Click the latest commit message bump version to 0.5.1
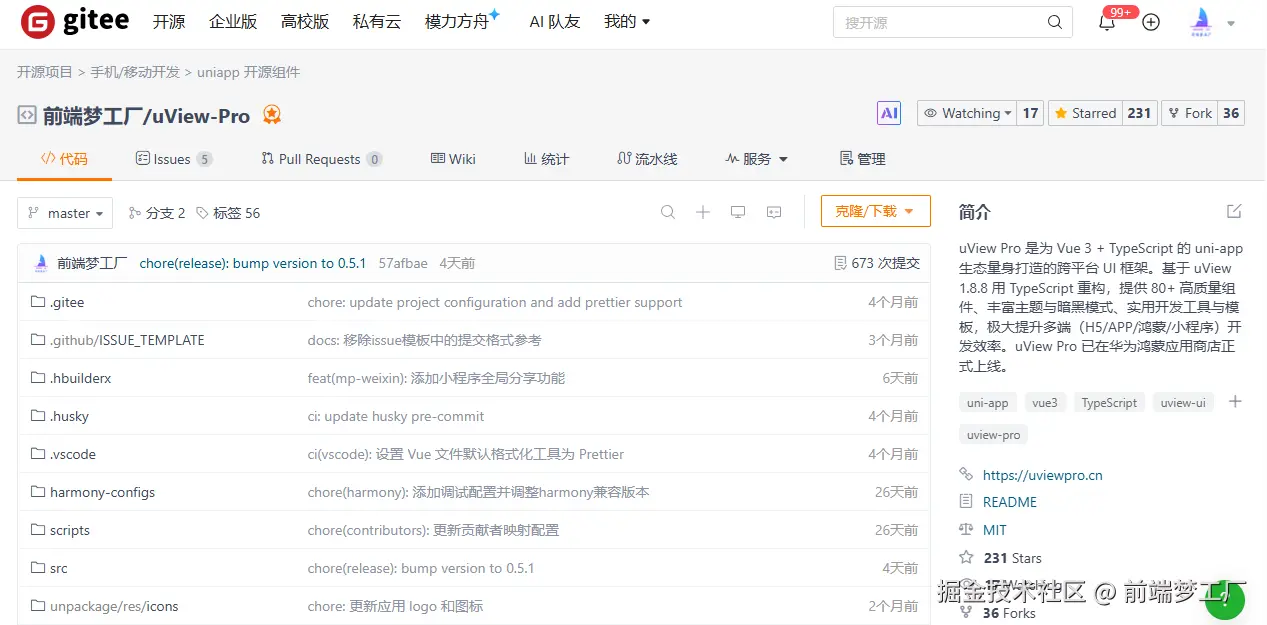The width and height of the screenshot is (1267, 625). (253, 263)
